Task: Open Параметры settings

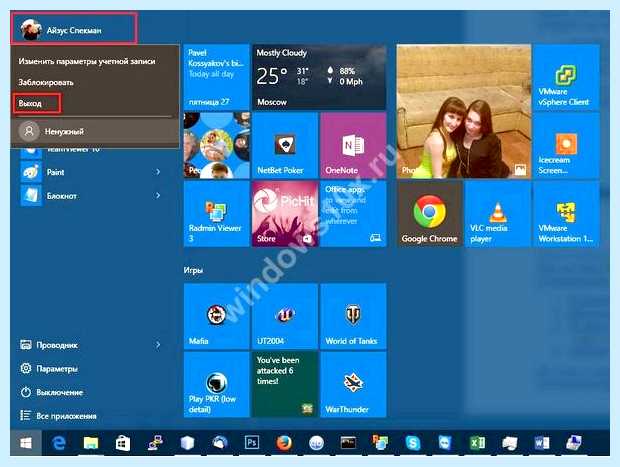Action: pos(57,369)
